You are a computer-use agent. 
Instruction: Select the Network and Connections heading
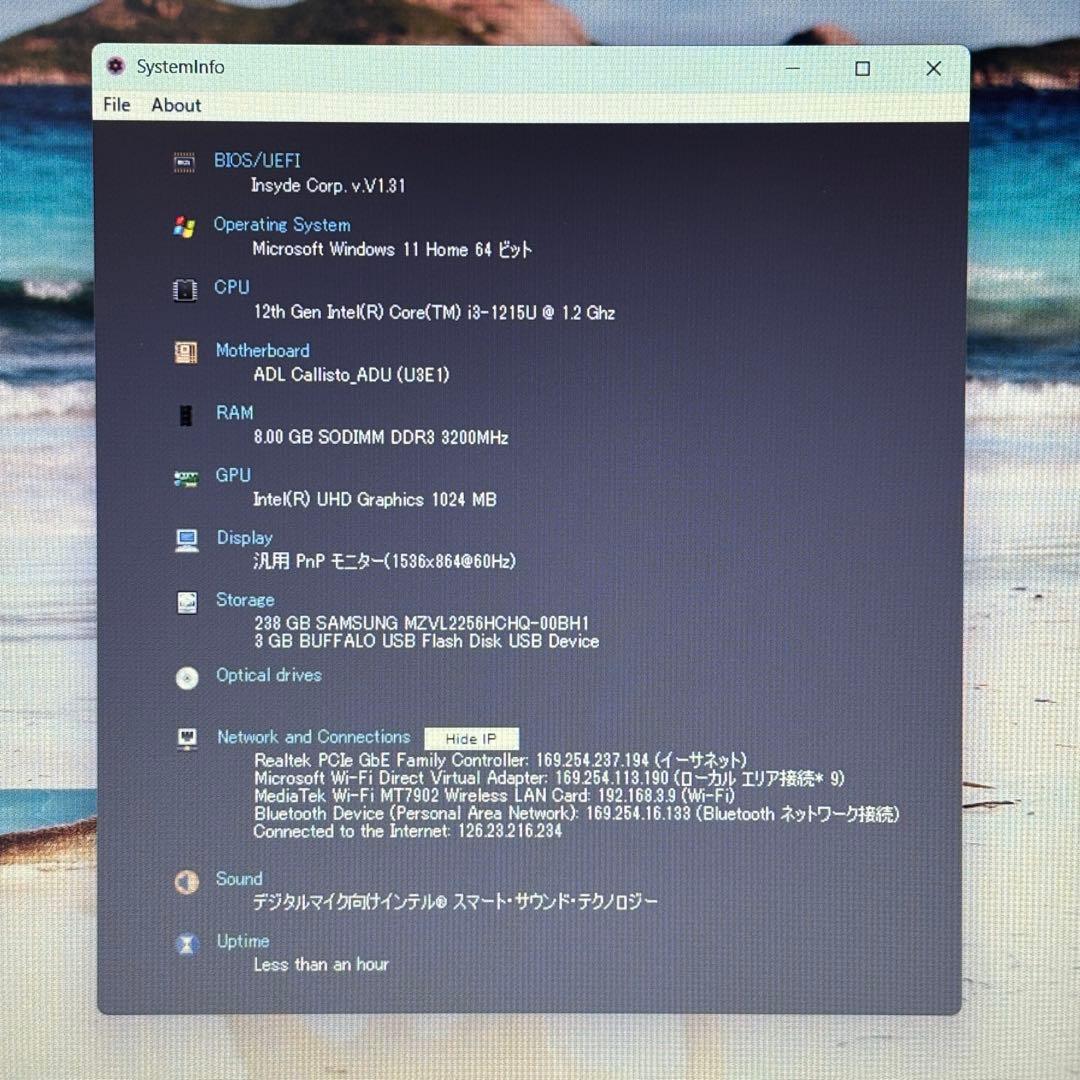tap(312, 736)
